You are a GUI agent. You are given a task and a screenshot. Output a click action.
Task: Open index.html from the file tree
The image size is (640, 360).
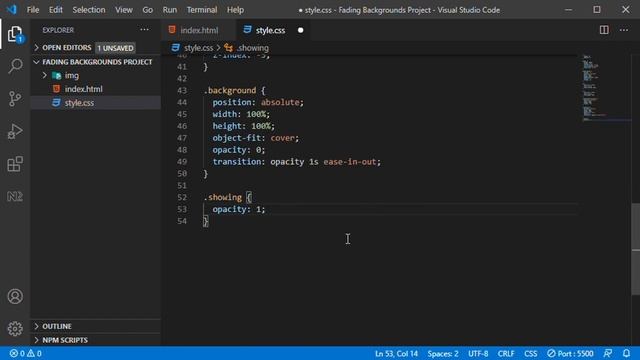coord(84,89)
